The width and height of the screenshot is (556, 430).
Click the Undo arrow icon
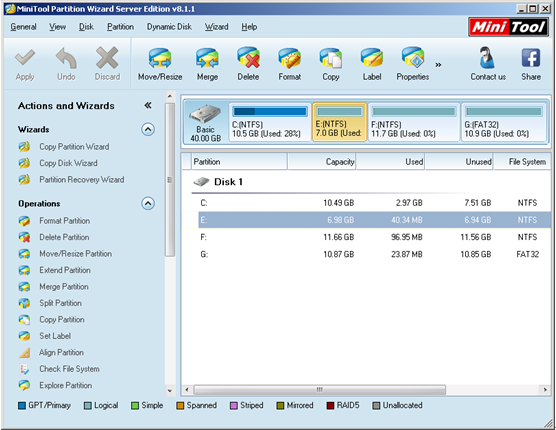66,58
